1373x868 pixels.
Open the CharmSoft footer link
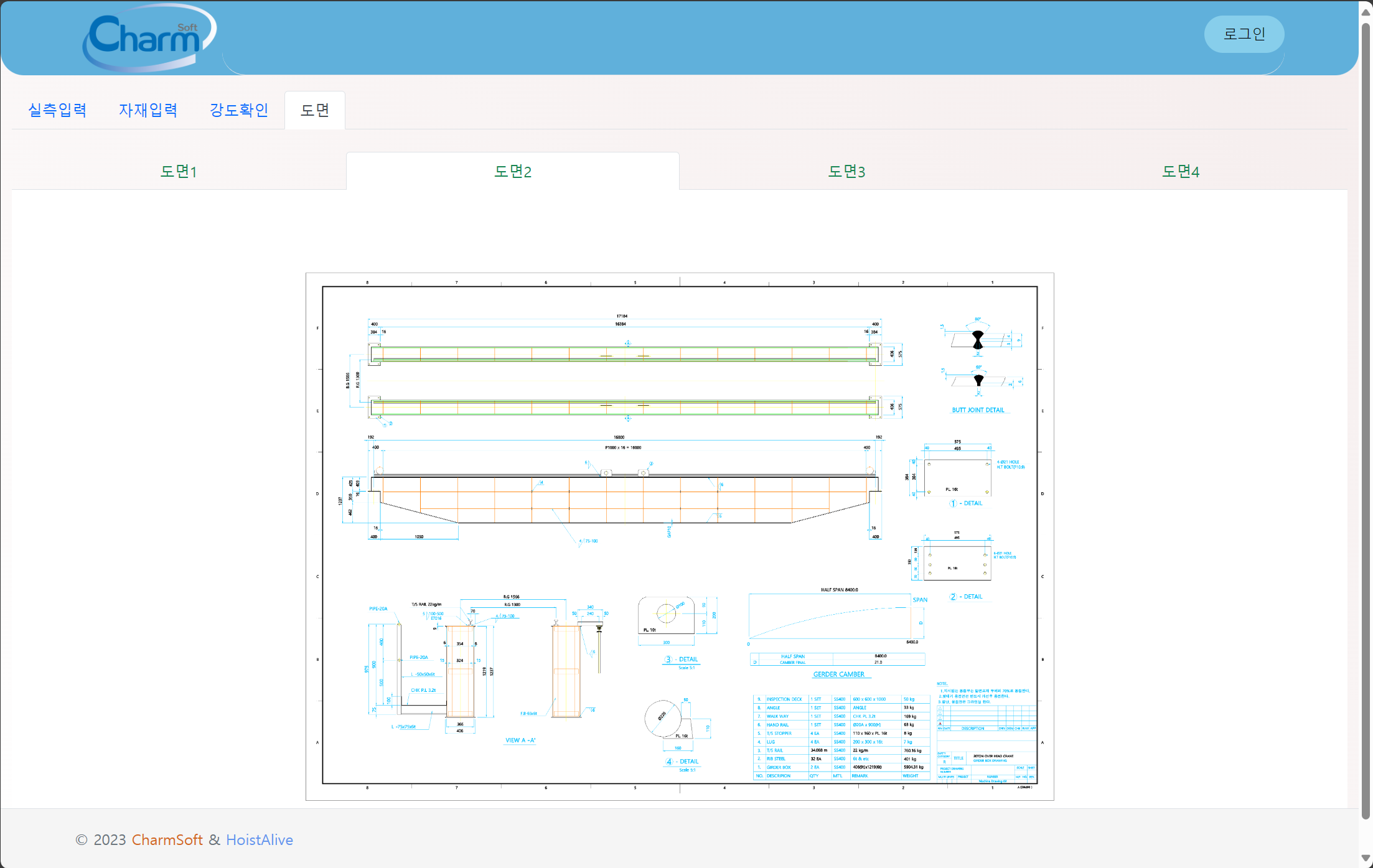tap(167, 839)
